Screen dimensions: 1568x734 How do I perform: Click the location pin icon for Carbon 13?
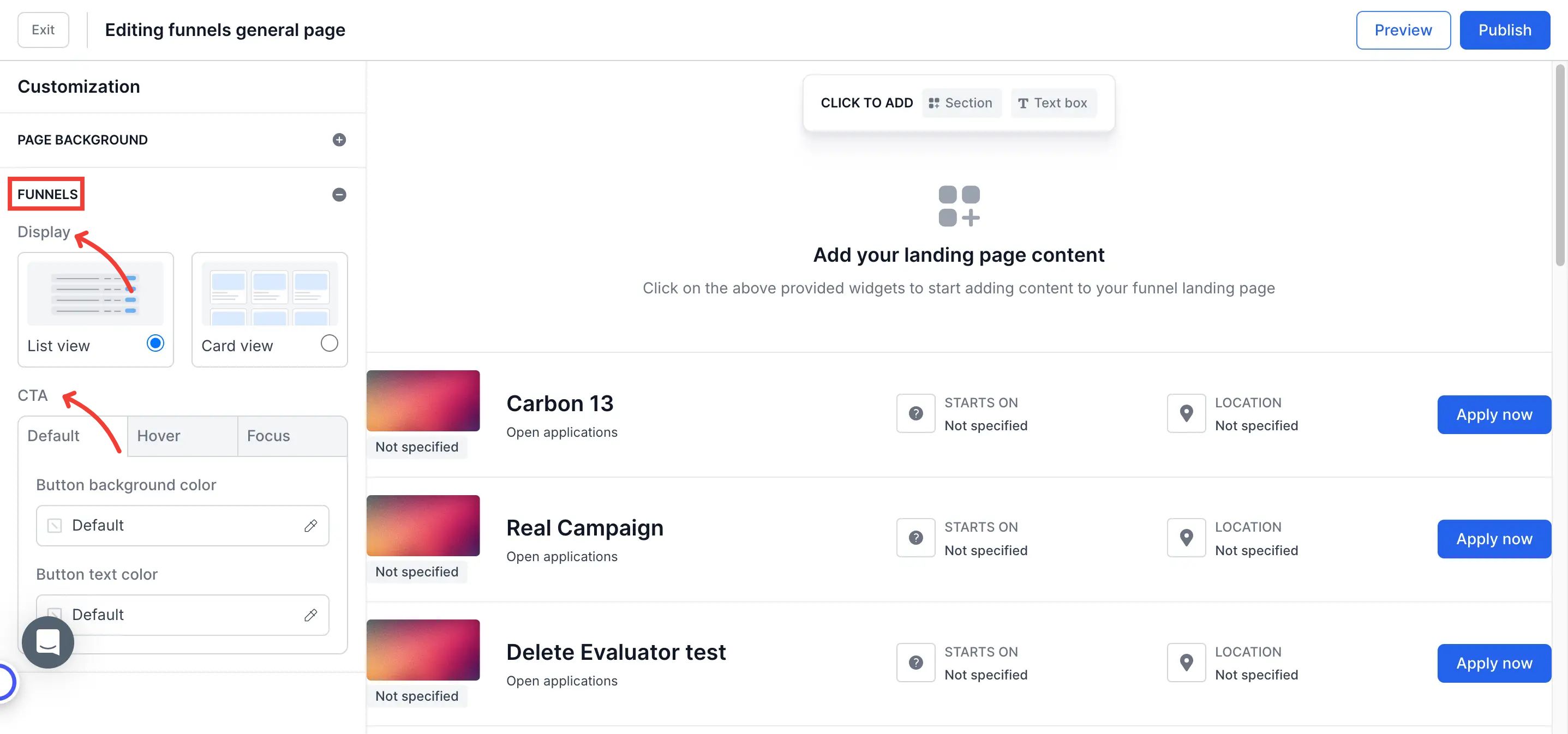point(1186,413)
